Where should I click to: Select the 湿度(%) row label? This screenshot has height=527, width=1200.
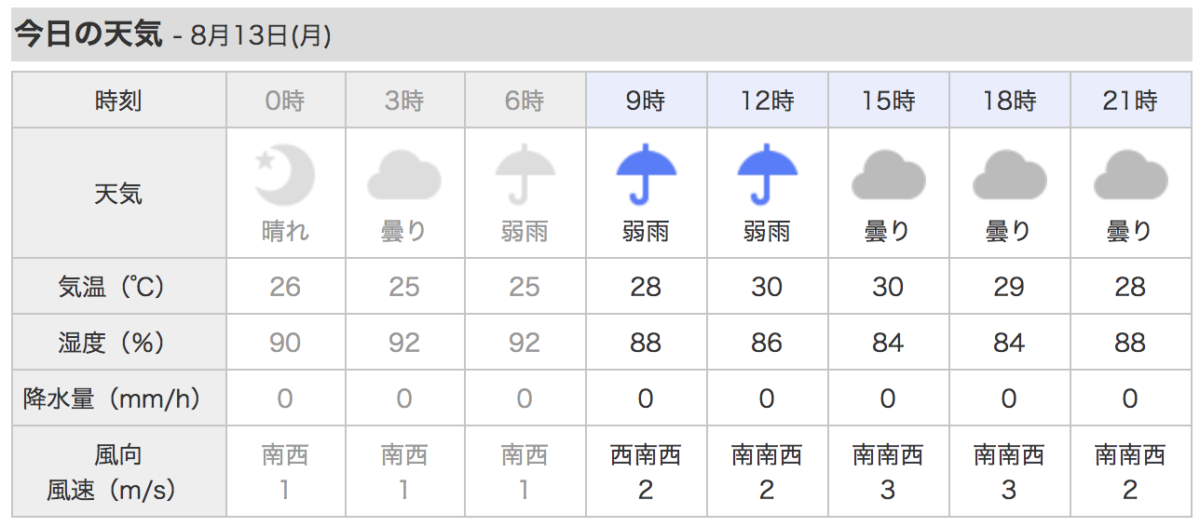click(x=111, y=343)
